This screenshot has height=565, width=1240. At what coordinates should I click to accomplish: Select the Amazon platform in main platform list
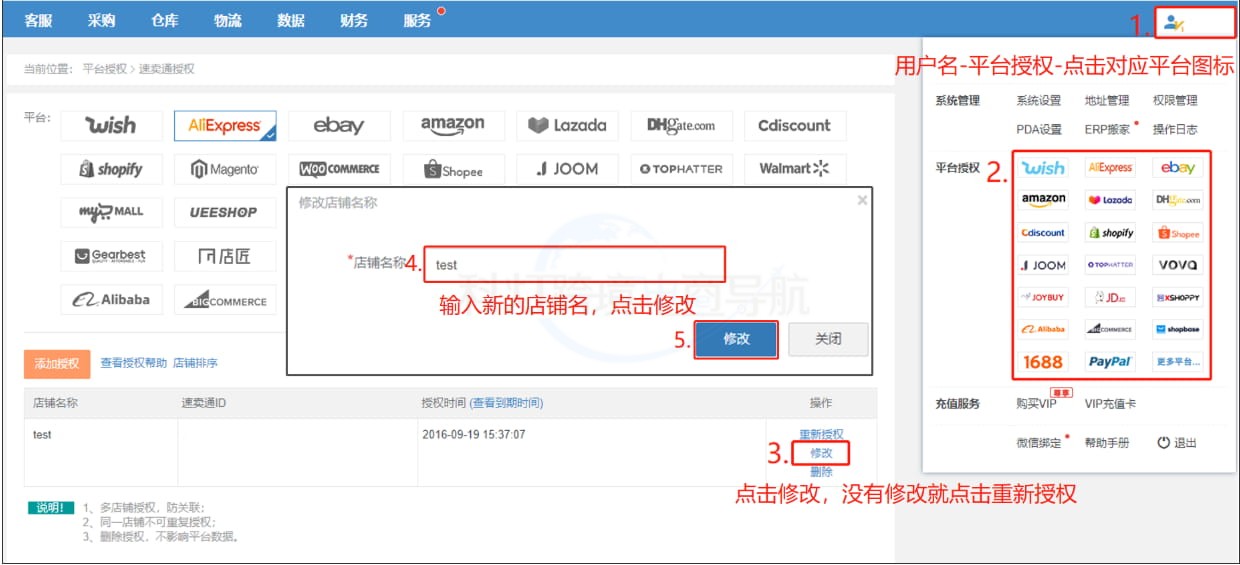pos(453,126)
